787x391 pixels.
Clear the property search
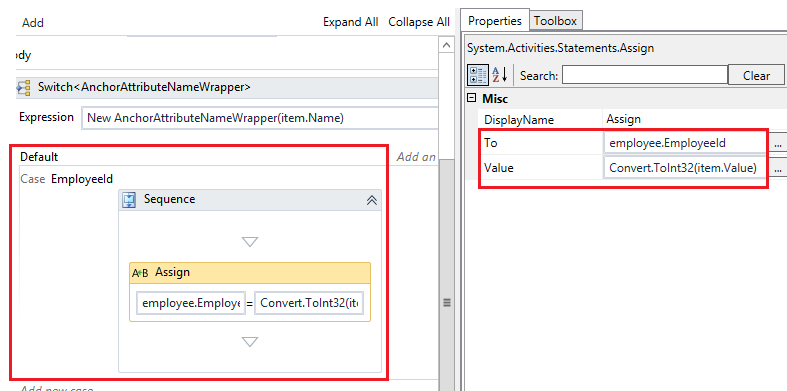(x=756, y=76)
